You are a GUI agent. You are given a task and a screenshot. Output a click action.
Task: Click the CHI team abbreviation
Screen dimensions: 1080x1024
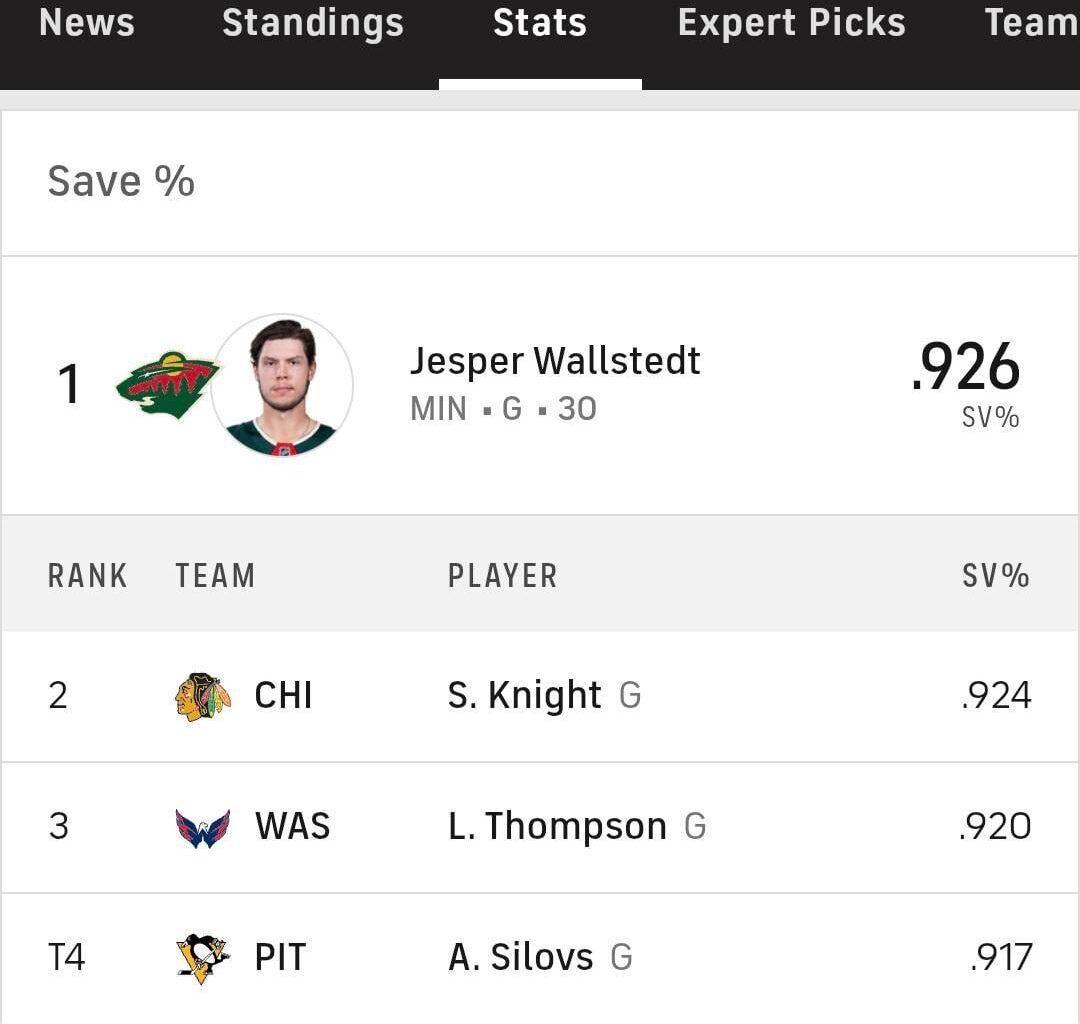284,695
